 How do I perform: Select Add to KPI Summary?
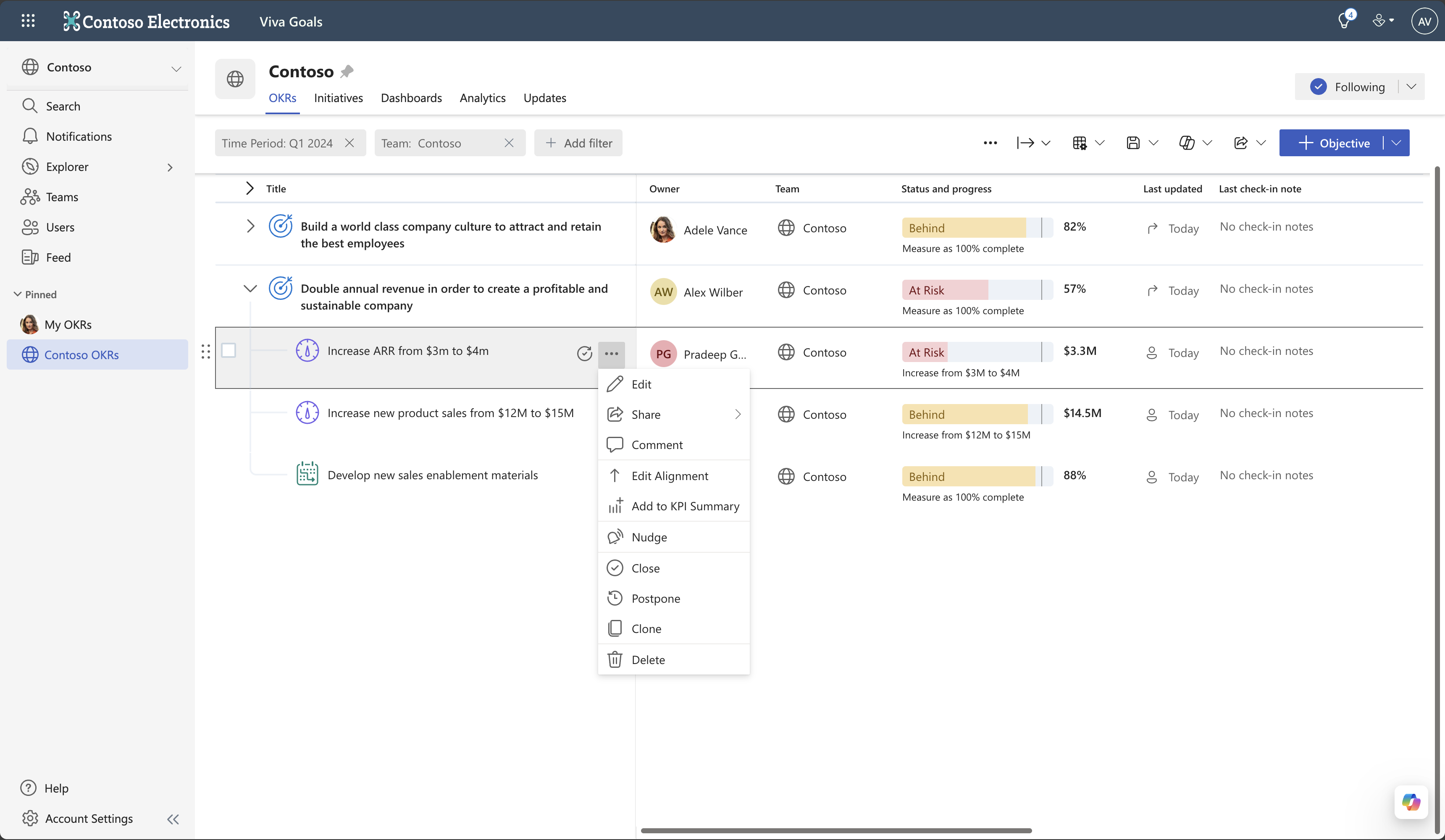tap(674, 506)
